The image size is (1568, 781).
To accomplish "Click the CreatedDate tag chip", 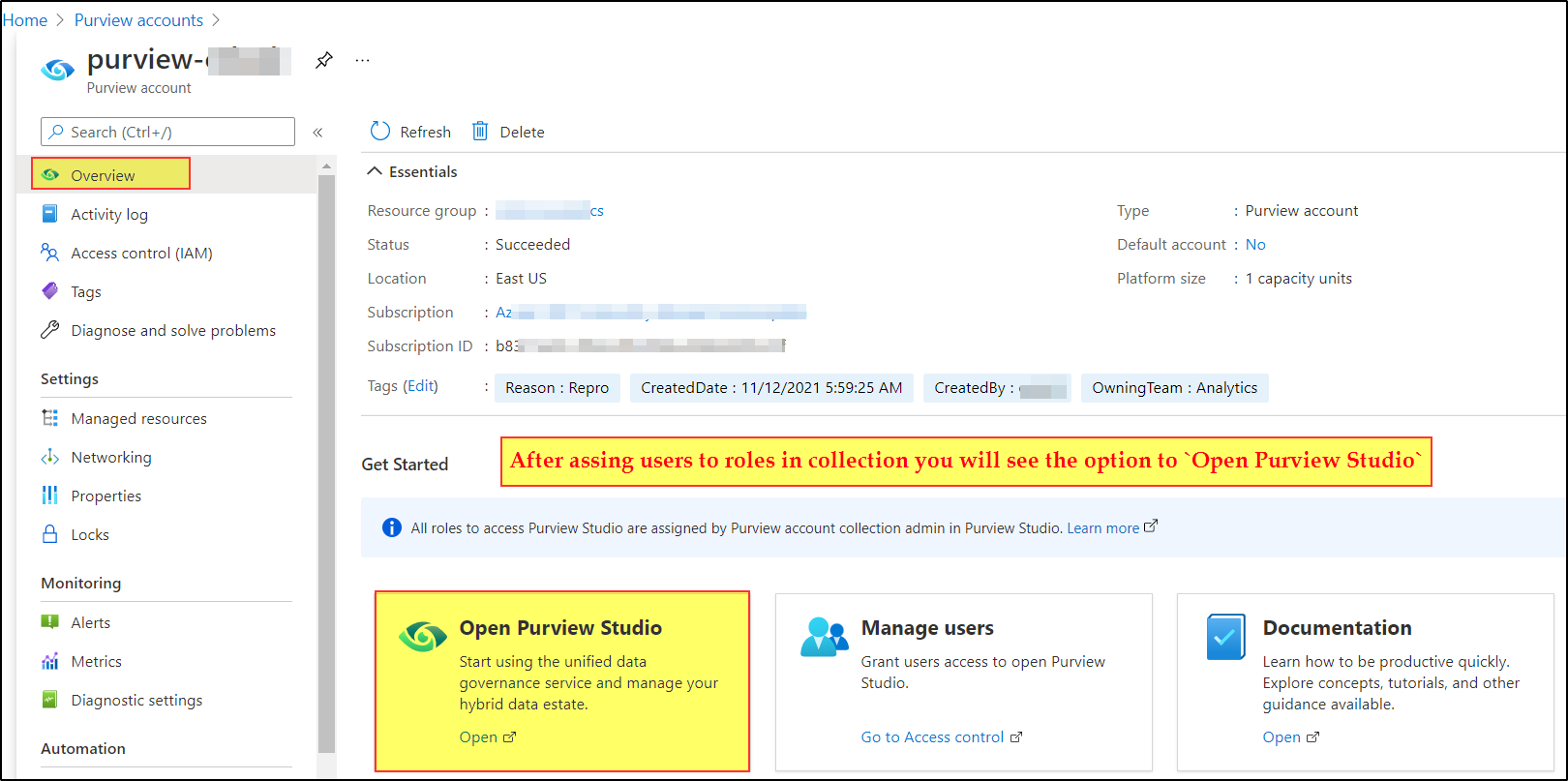I will (x=771, y=388).
